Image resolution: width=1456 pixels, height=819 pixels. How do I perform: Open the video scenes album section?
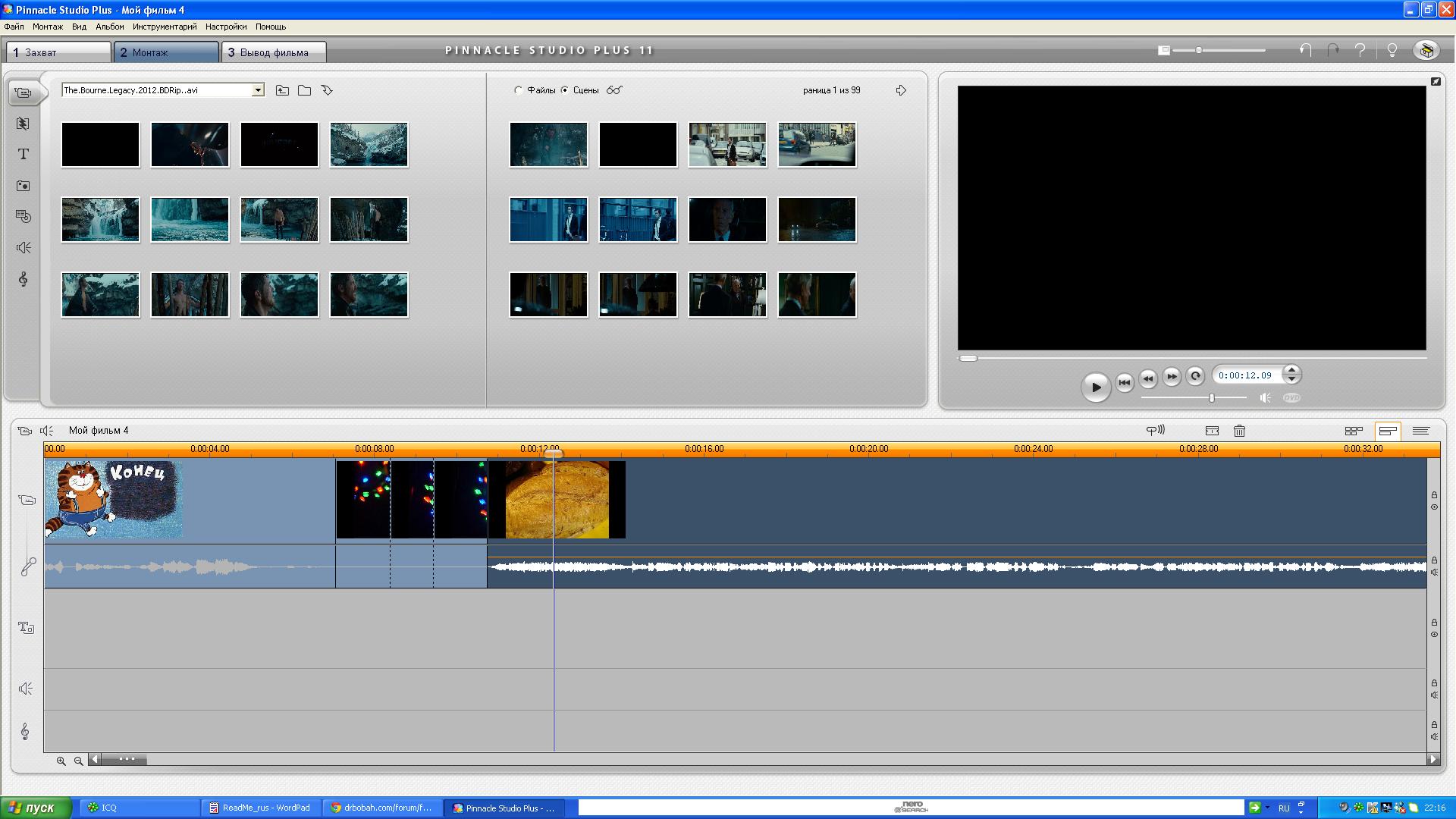[x=24, y=93]
